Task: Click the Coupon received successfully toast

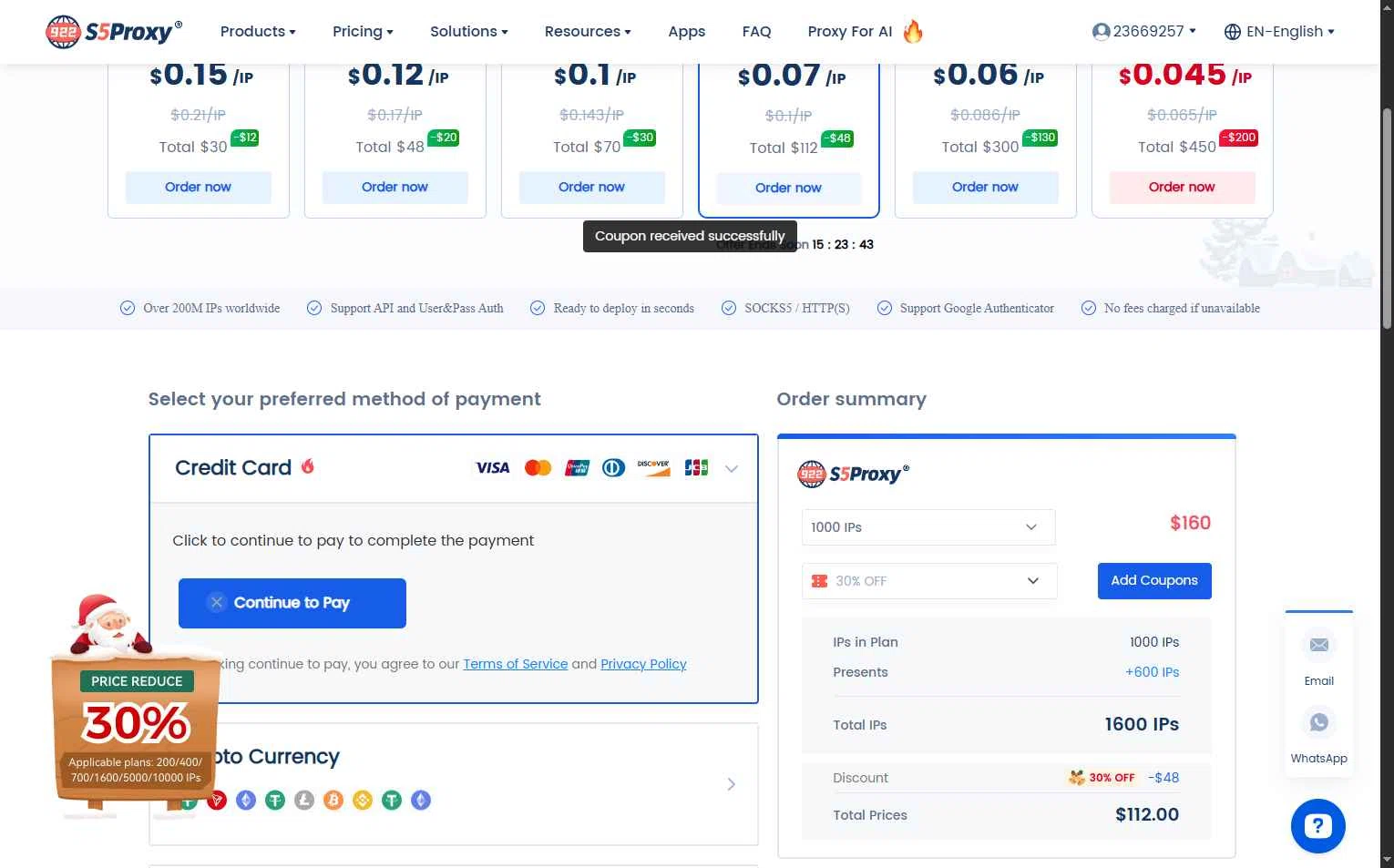Action: coord(690,236)
